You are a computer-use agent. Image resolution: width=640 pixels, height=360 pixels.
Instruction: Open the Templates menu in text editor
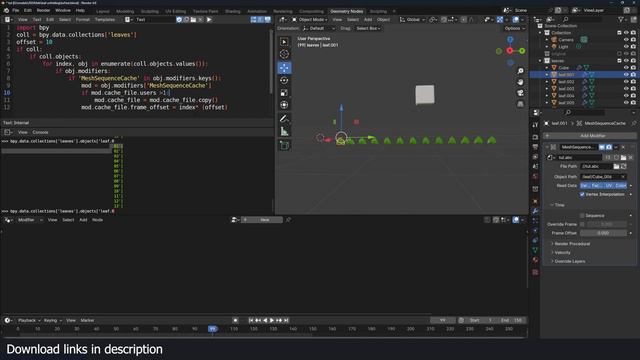pos(105,20)
